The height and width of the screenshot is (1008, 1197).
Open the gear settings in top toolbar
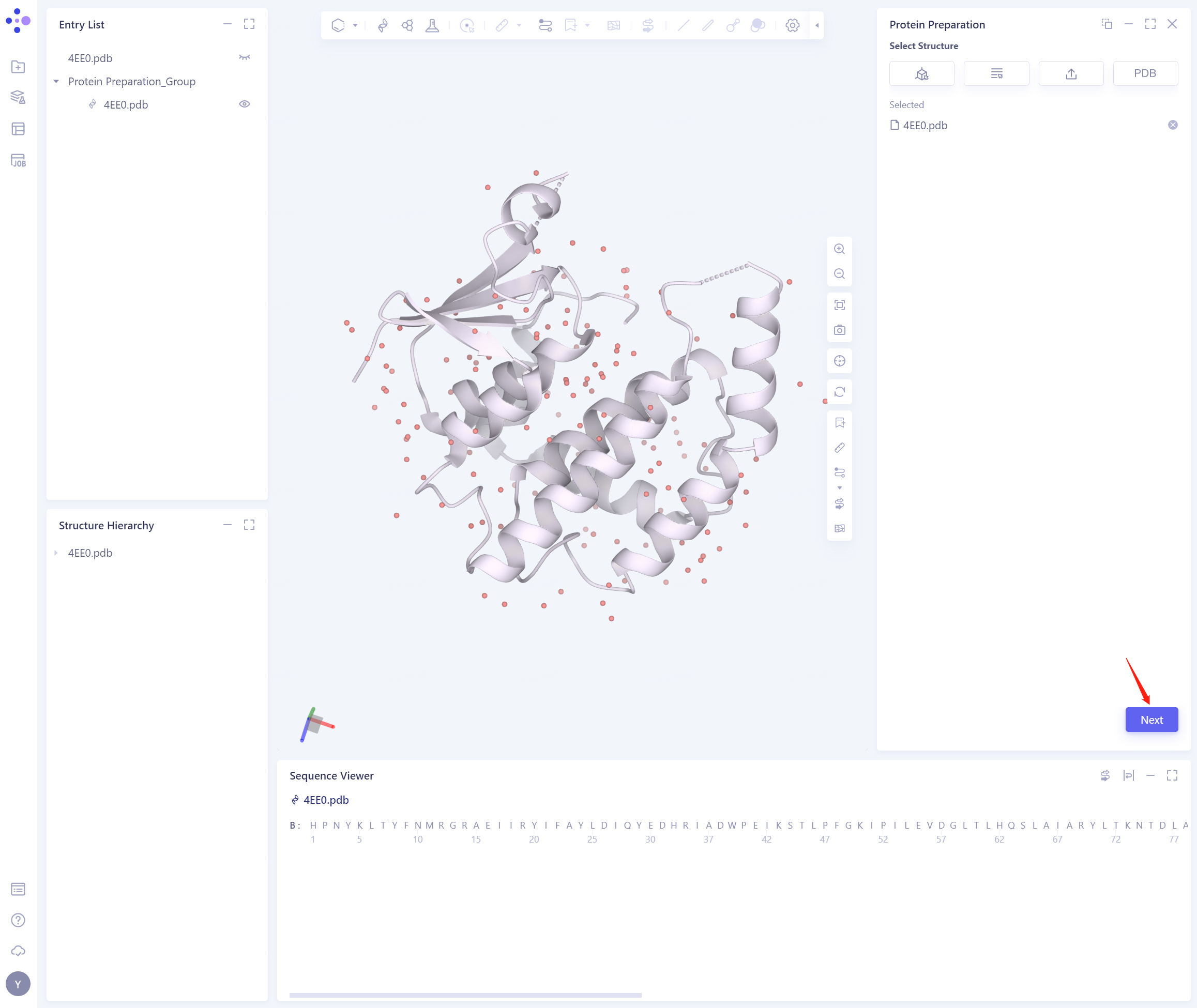(x=792, y=25)
